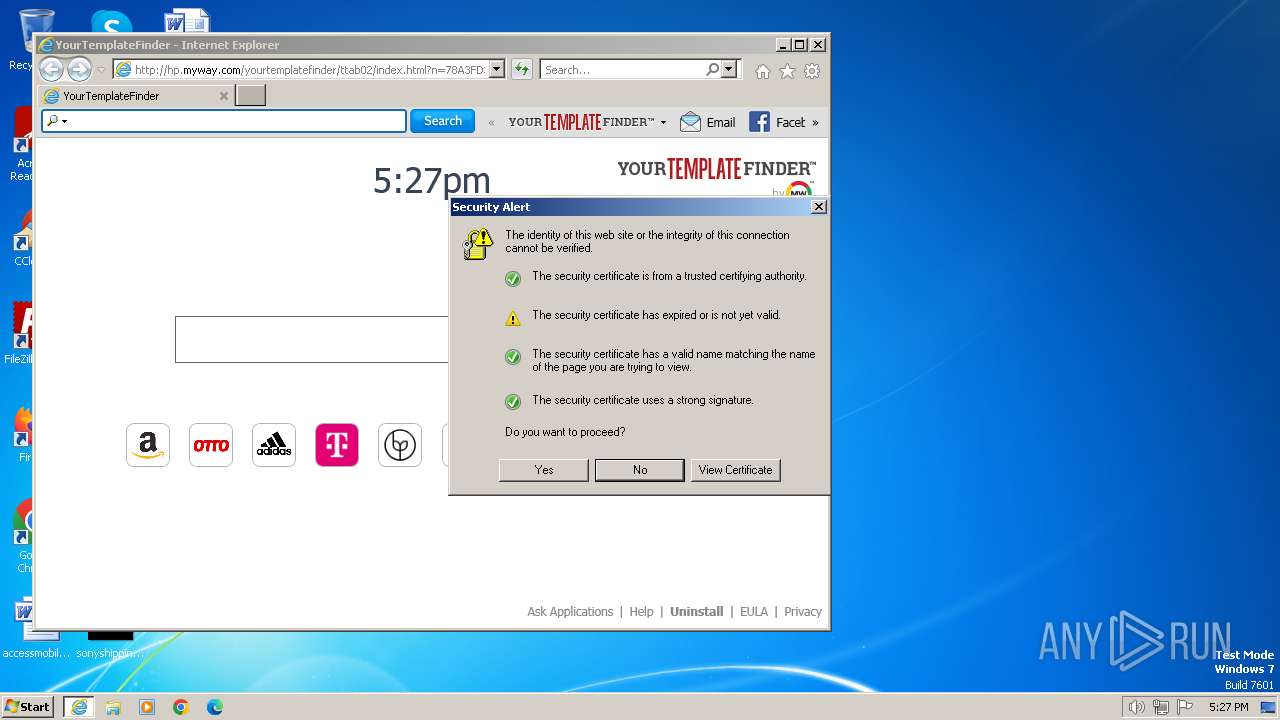Open the IE Home icon
This screenshot has width=1280, height=720.
point(763,71)
